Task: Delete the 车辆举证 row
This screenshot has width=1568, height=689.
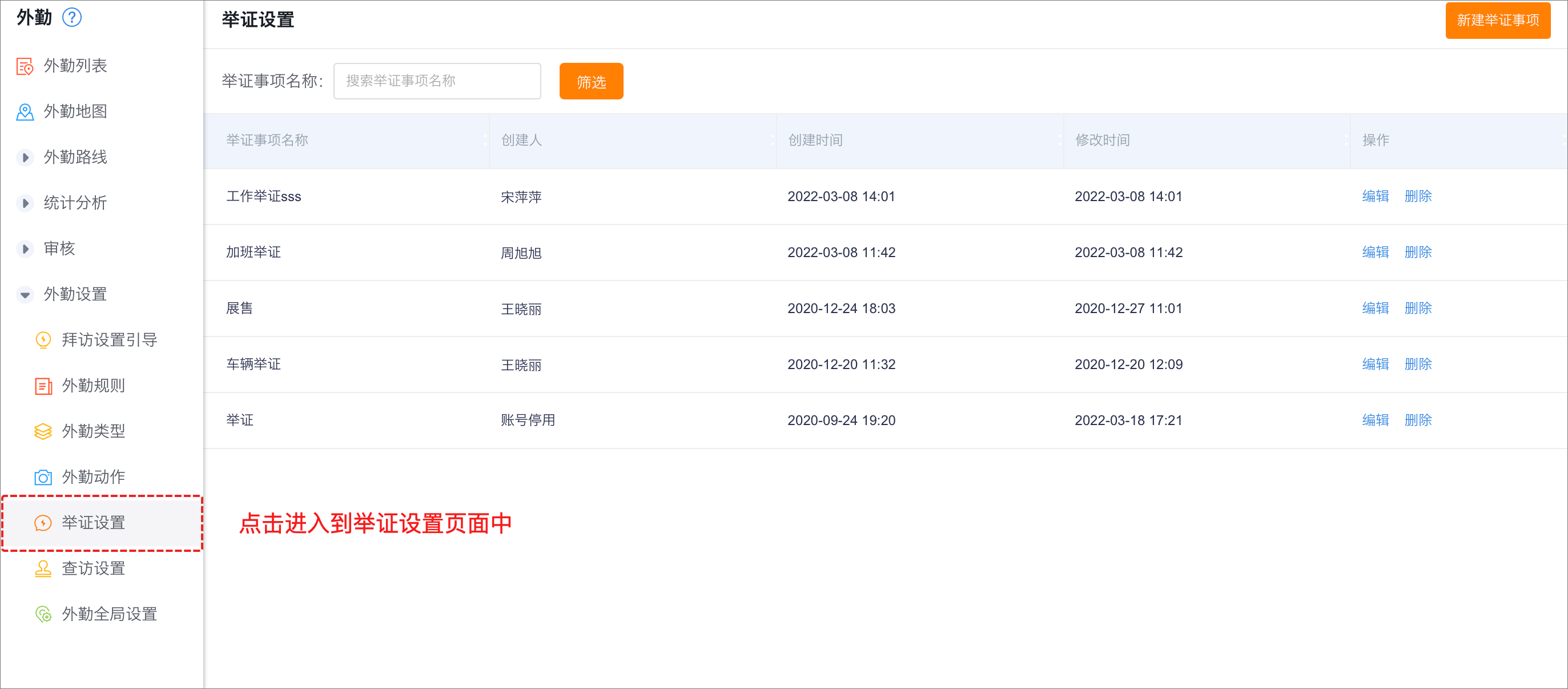Action: (x=1418, y=364)
